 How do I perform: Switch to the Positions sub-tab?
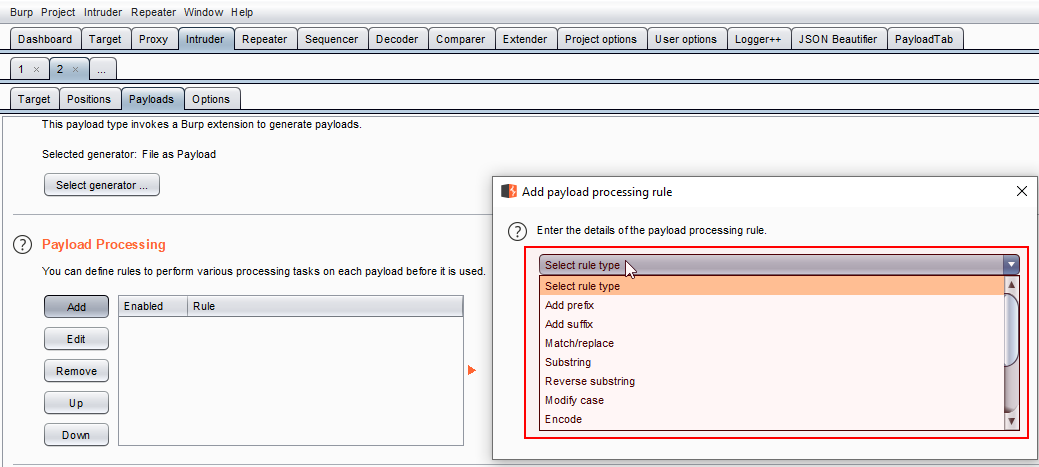click(x=89, y=99)
